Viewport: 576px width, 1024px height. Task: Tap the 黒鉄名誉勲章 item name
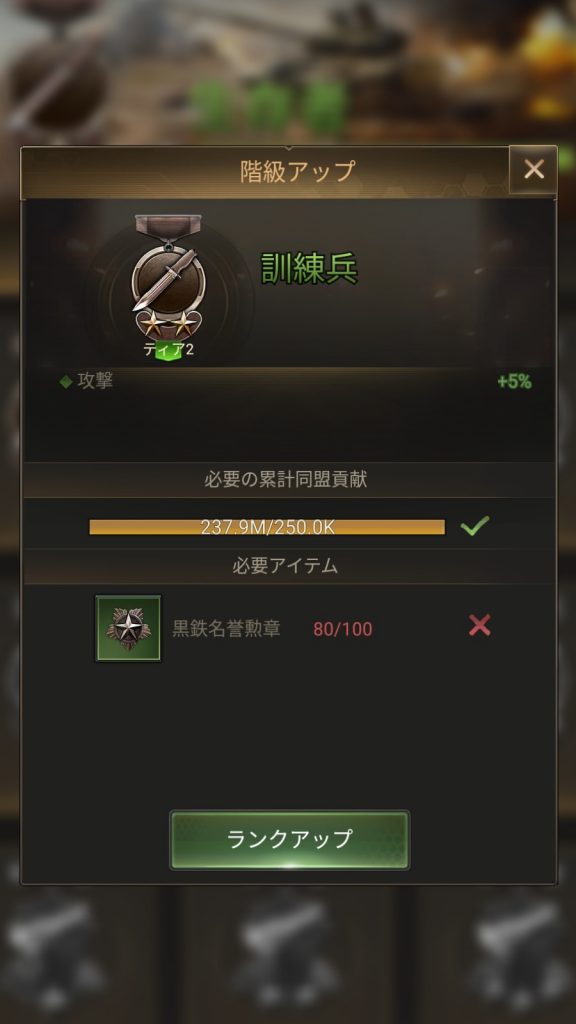[x=226, y=628]
